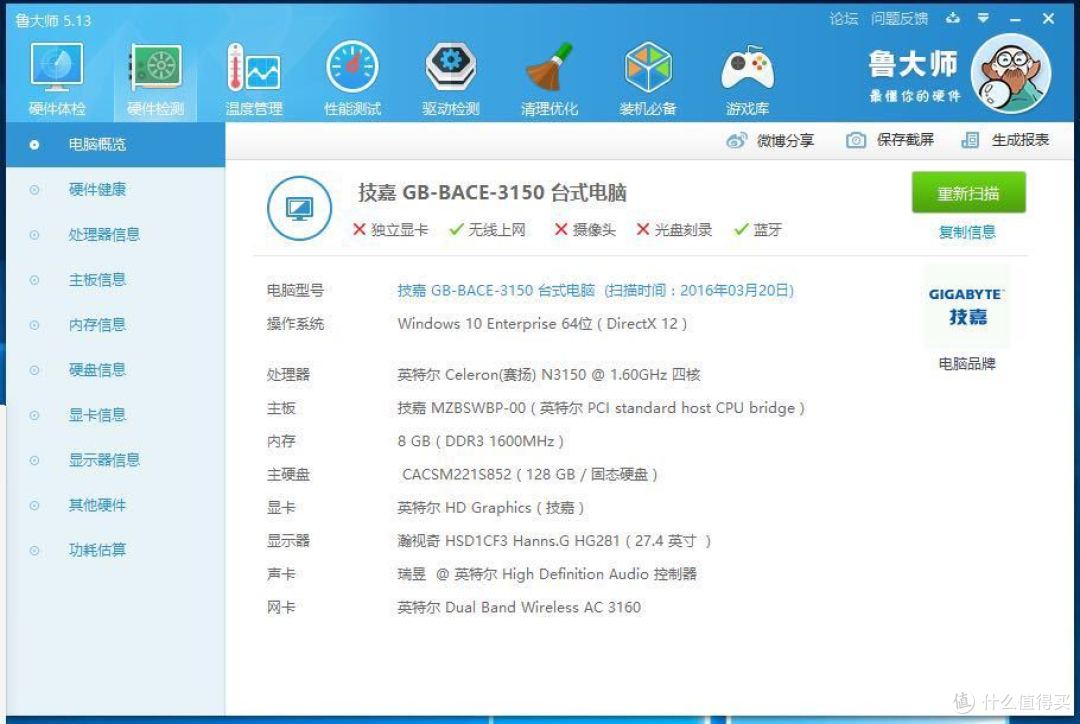Image resolution: width=1080 pixels, height=724 pixels.
Task: Click the 蓝牙 status indicator
Action: pyautogui.click(x=758, y=230)
